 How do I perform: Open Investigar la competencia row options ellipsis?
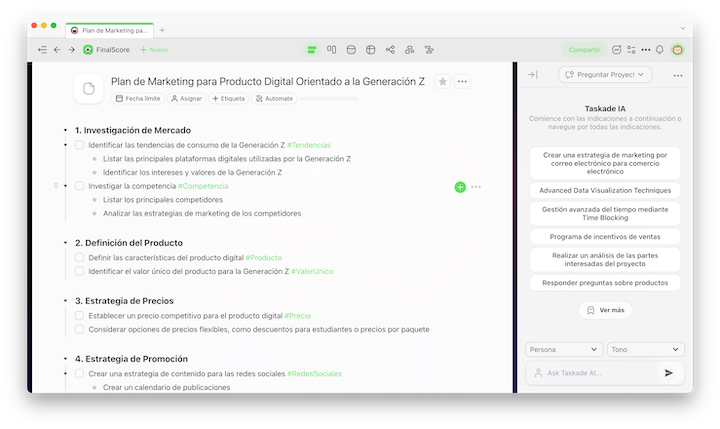tap(476, 187)
